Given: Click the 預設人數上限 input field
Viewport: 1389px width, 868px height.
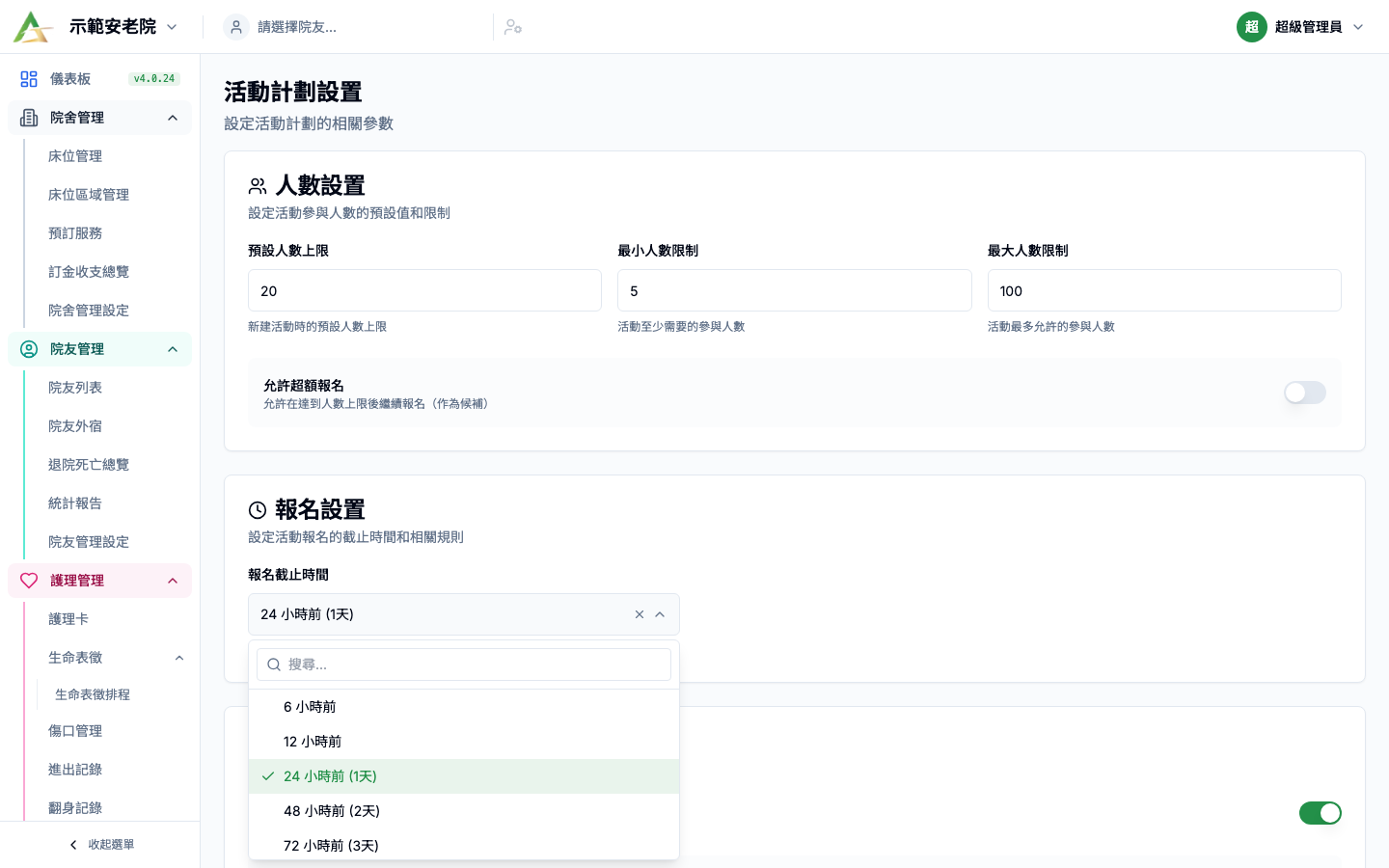Looking at the screenshot, I should point(424,290).
